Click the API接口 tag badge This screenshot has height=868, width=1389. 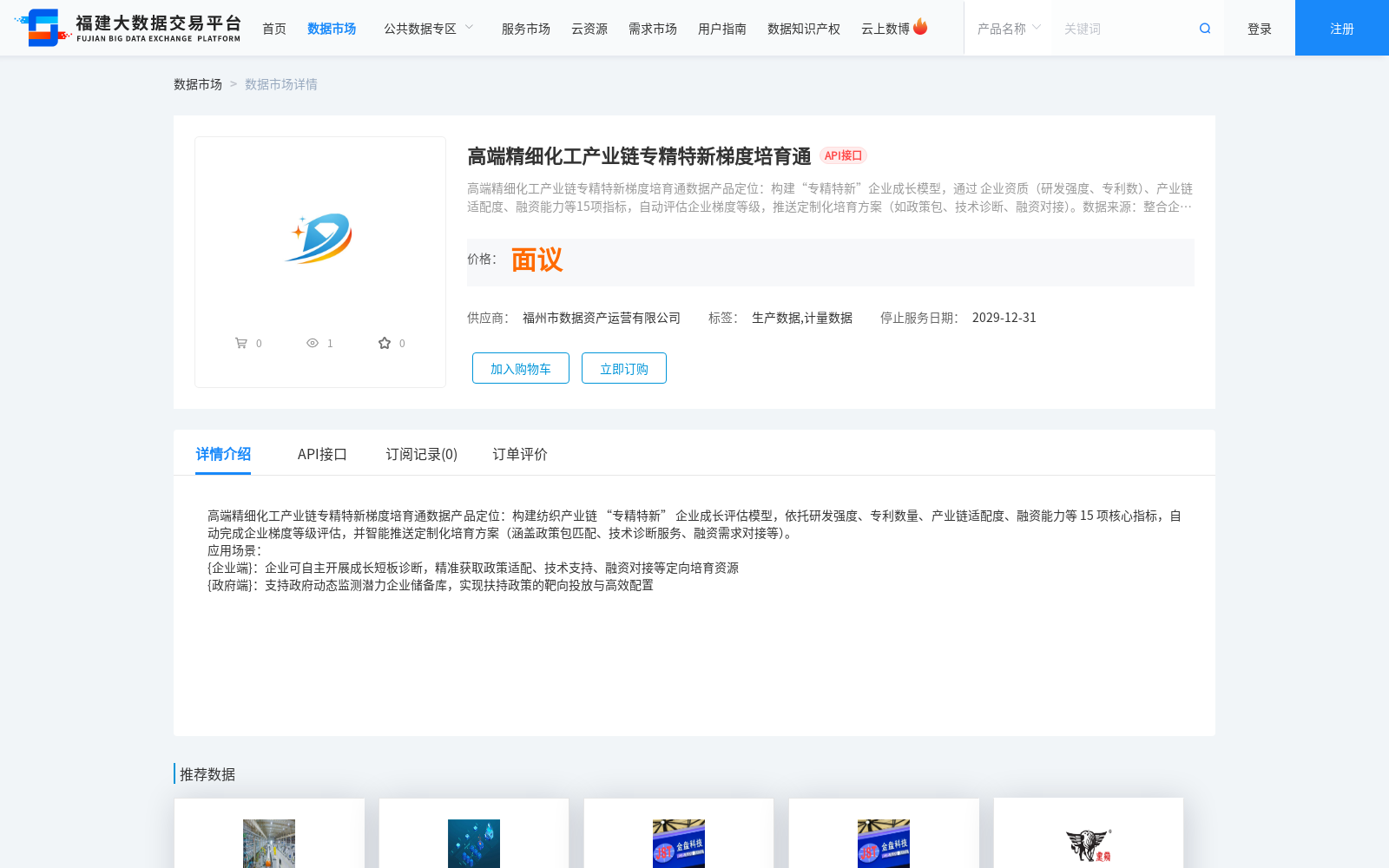coord(843,155)
